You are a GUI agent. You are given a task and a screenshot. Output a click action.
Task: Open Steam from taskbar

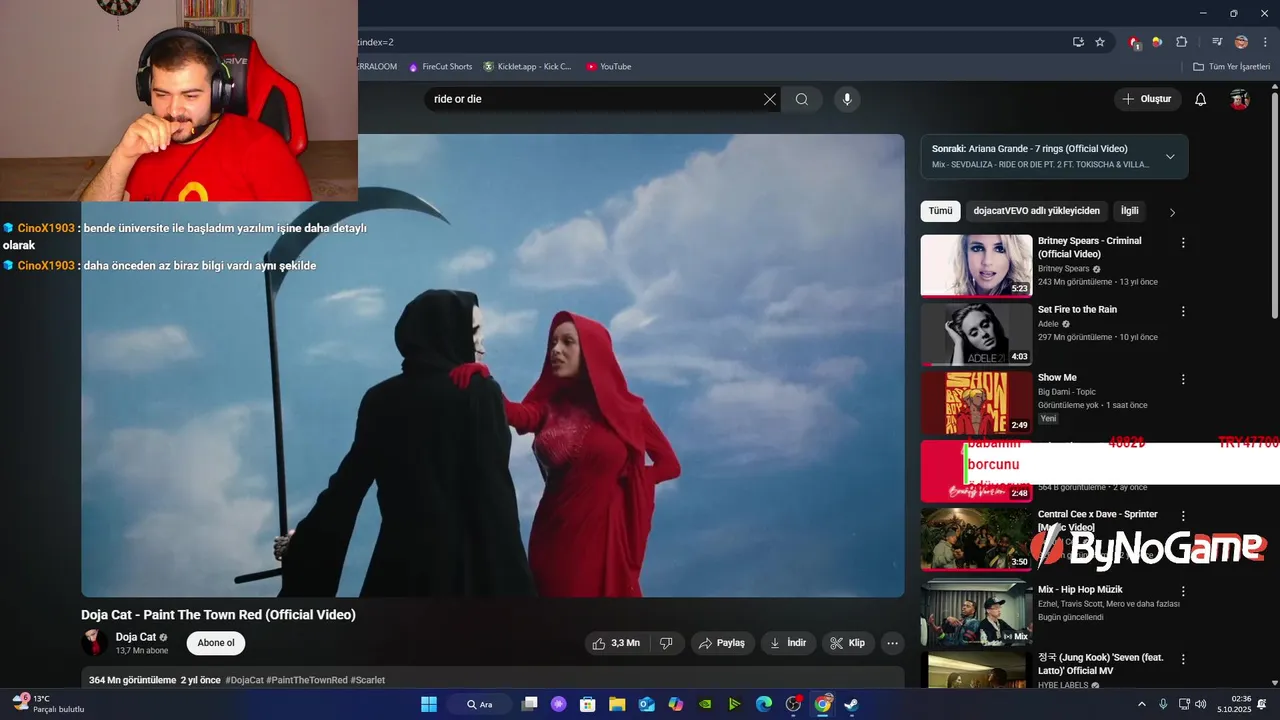851,704
